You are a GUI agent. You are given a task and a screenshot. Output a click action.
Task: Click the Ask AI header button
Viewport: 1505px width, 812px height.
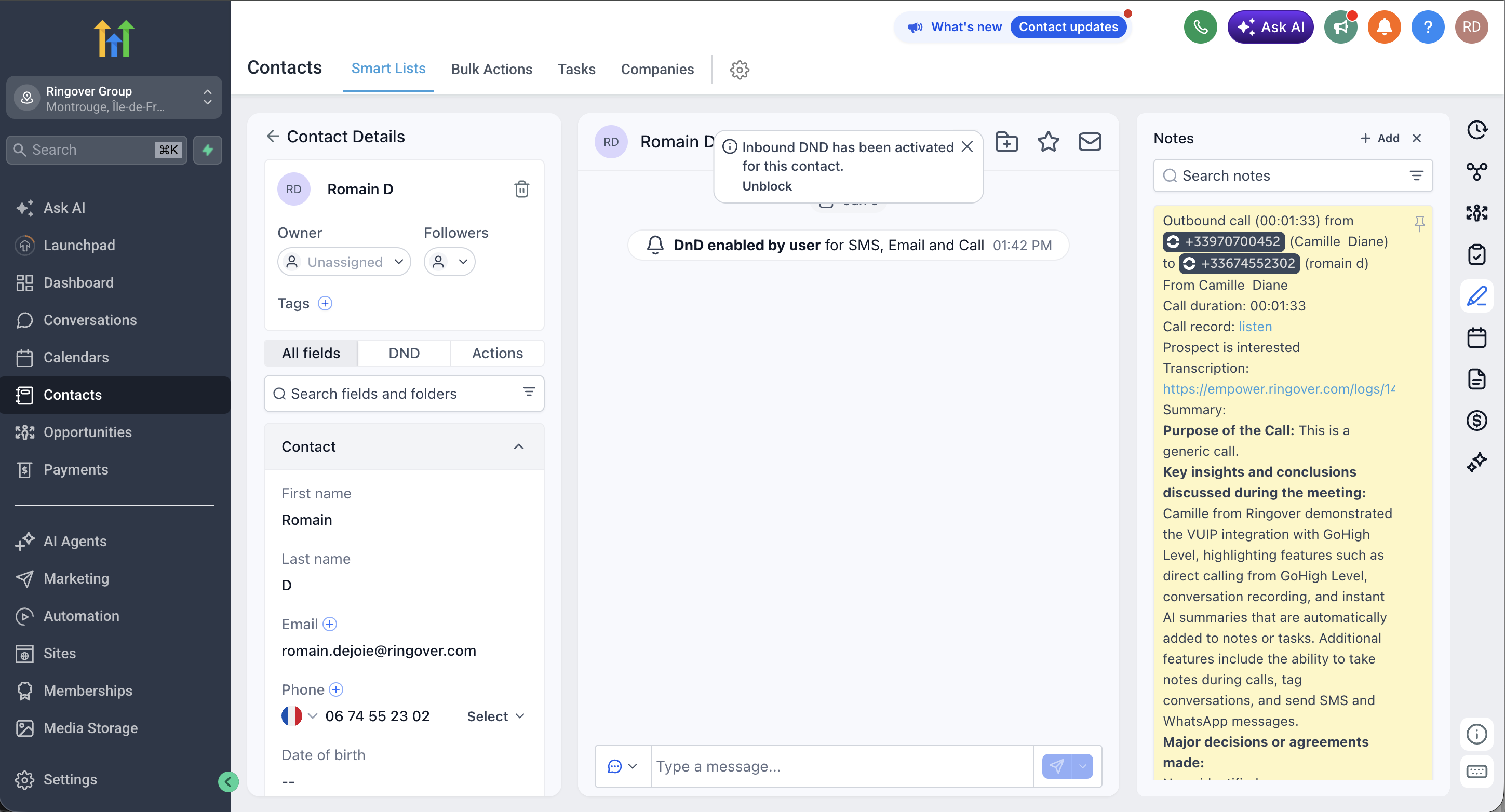click(1270, 27)
